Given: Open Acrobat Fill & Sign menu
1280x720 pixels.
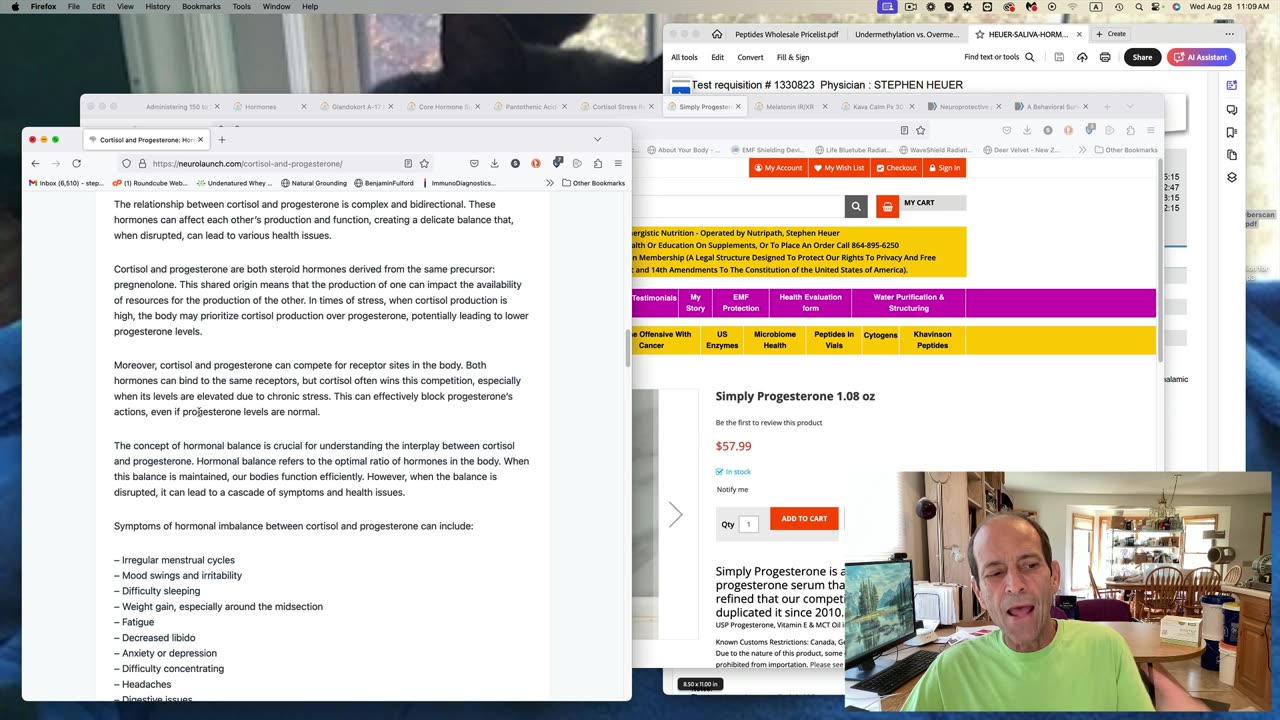Looking at the screenshot, I should pos(793,57).
